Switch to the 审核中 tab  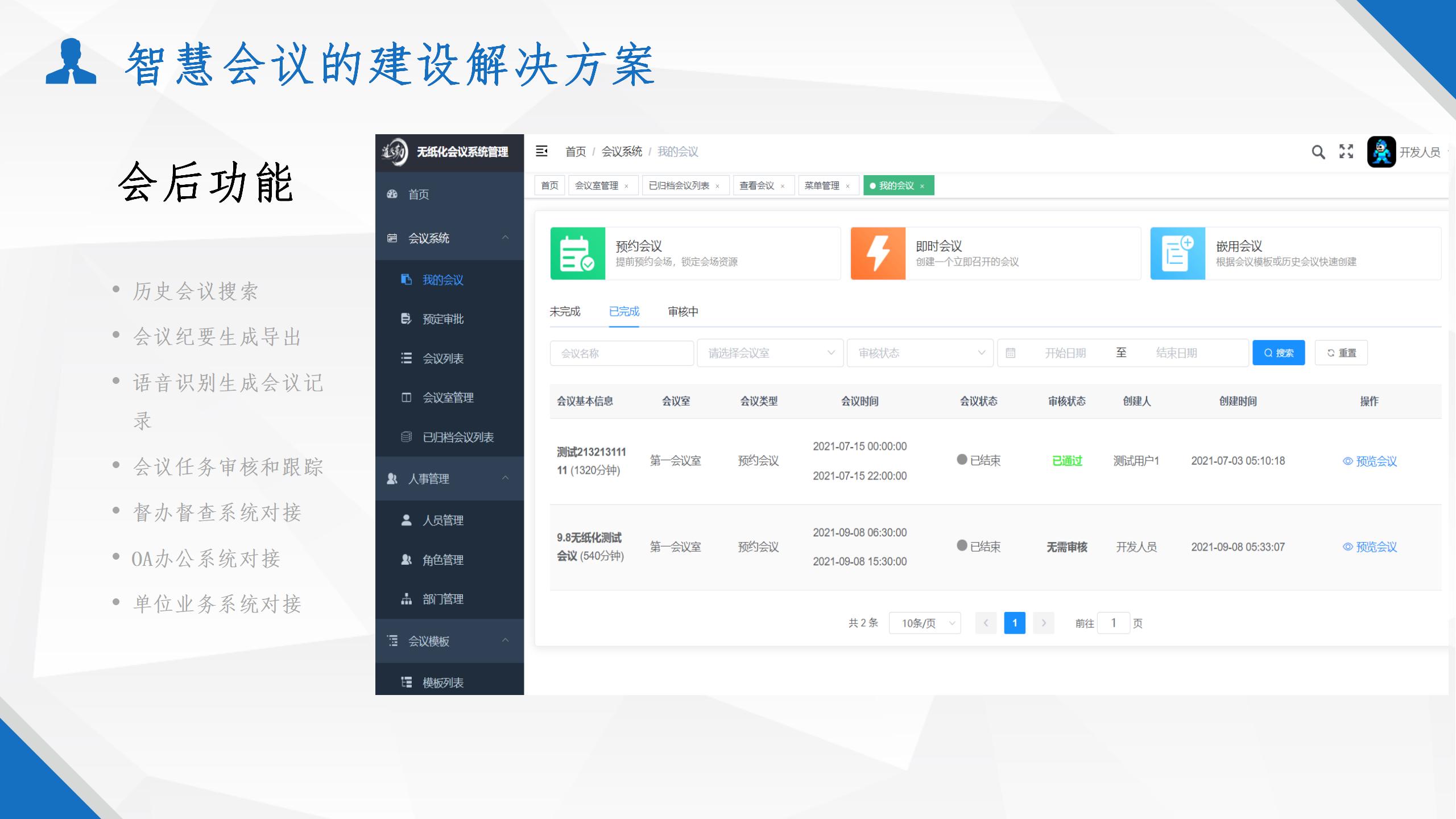coord(682,312)
